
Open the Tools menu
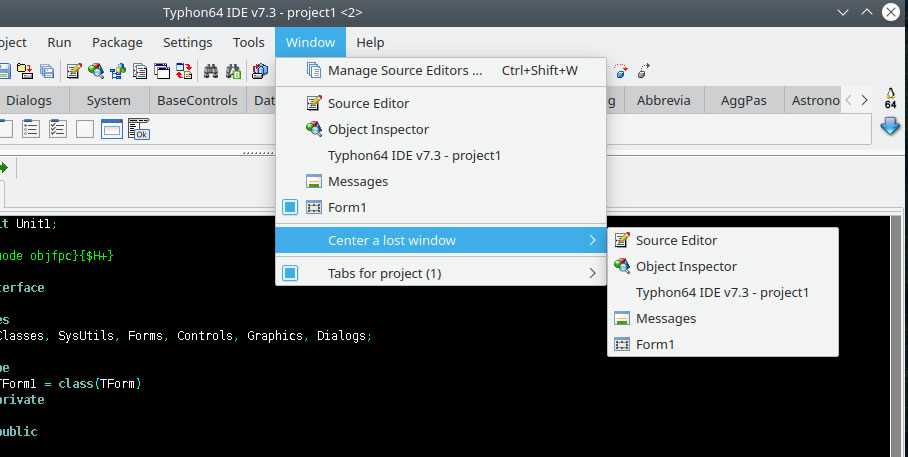[249, 42]
